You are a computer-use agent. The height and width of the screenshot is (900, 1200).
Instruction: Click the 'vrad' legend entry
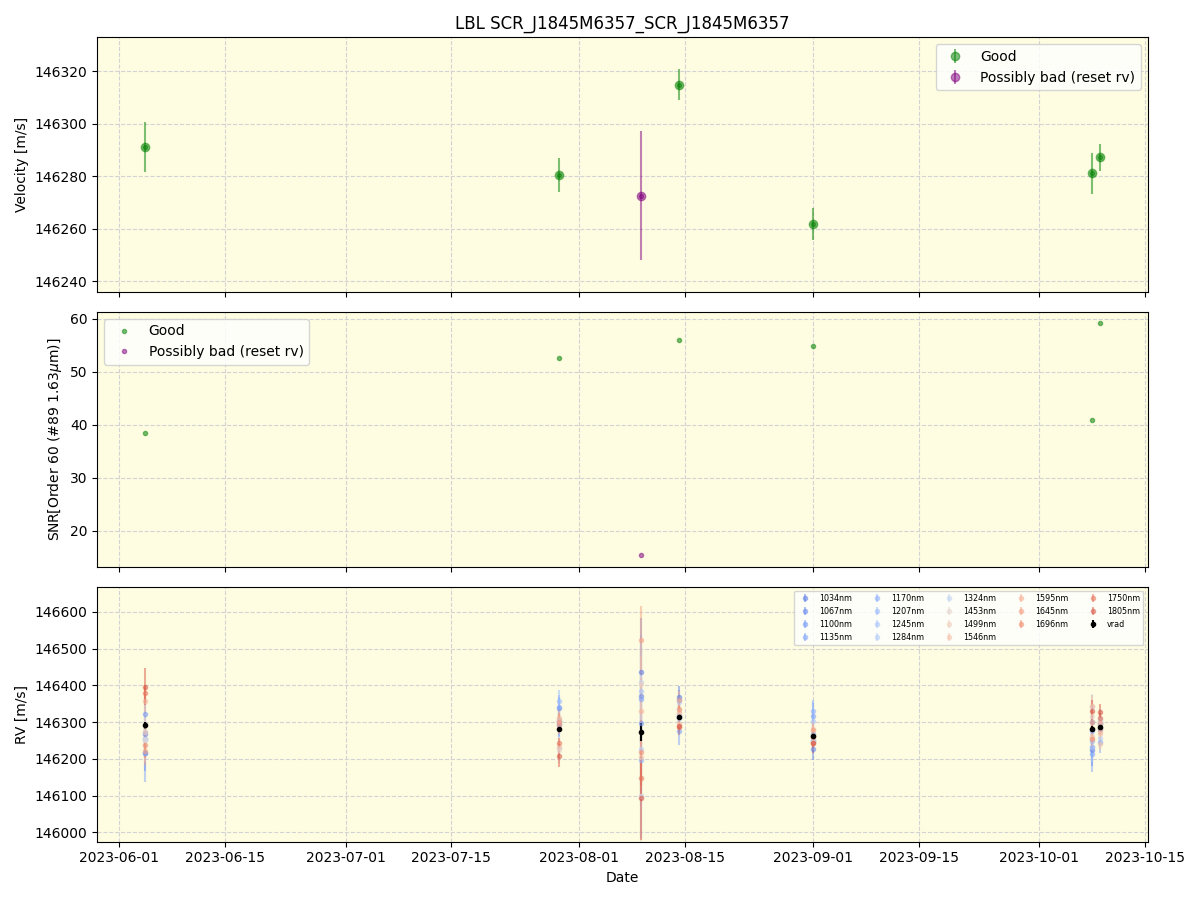pyautogui.click(x=1117, y=624)
